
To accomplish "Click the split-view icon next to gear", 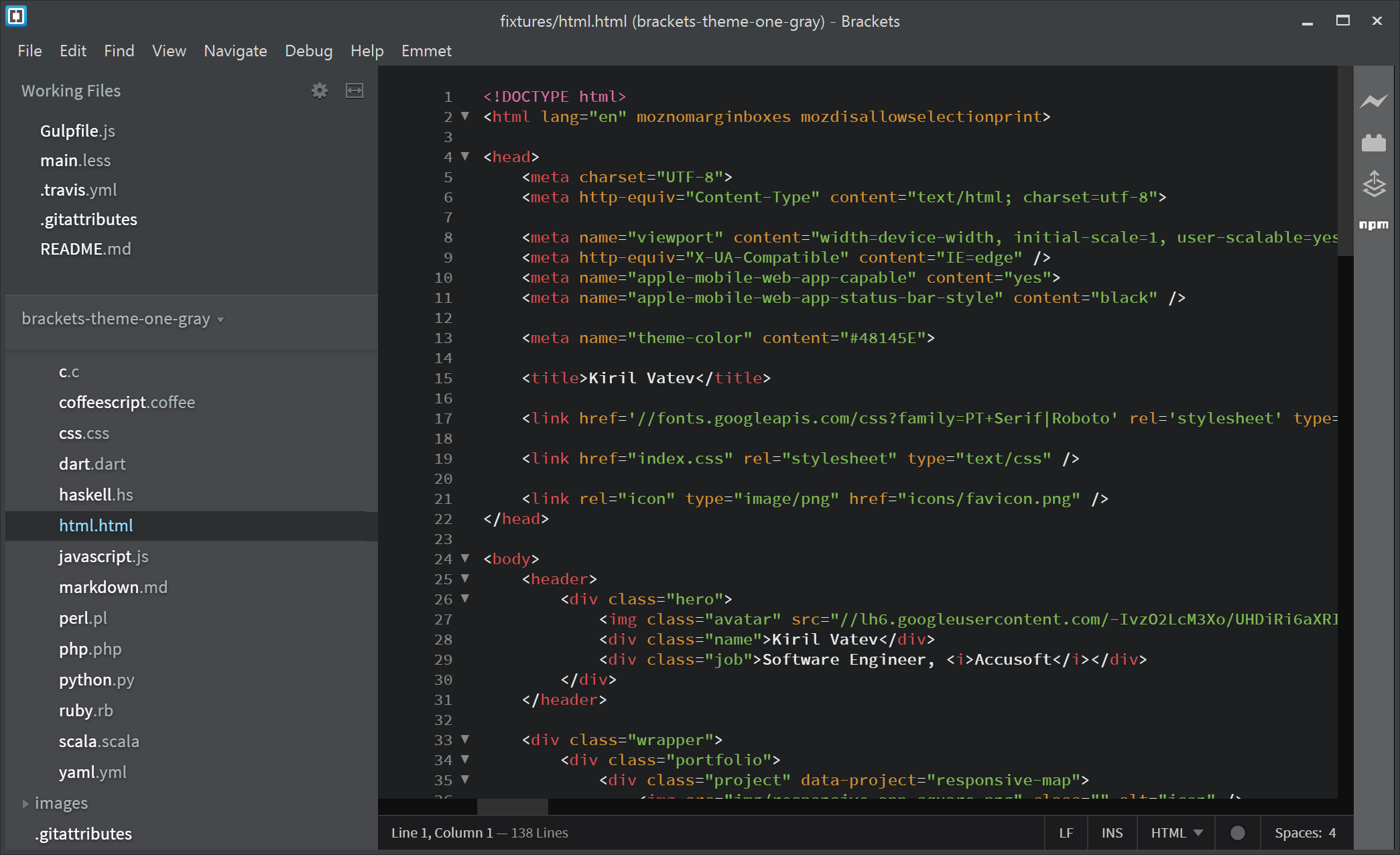I will click(x=355, y=90).
